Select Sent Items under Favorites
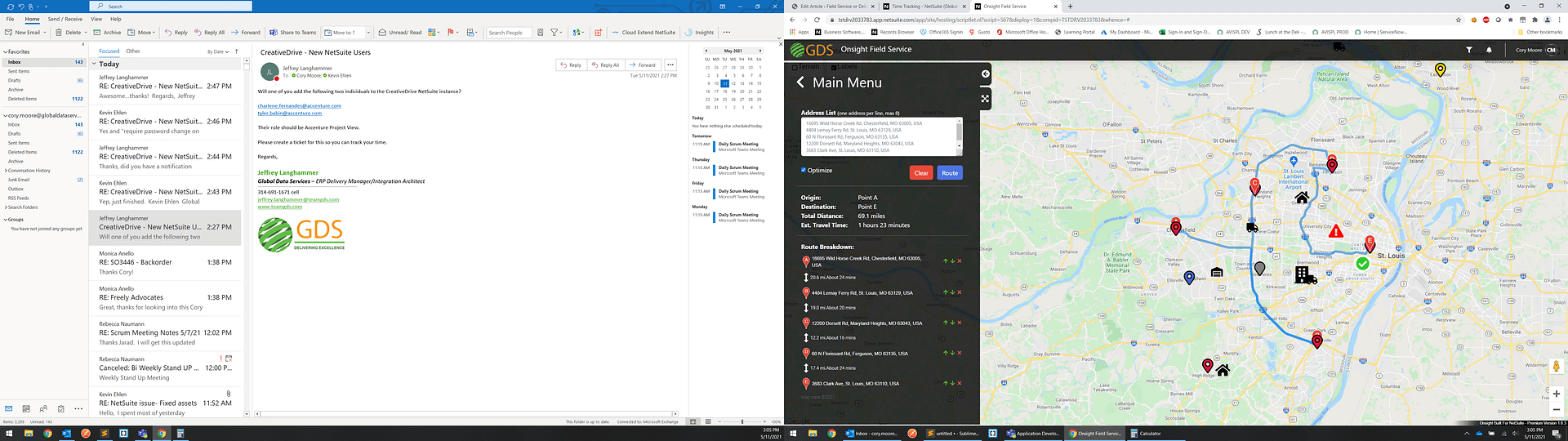Screen dimensions: 1568x441 point(19,71)
